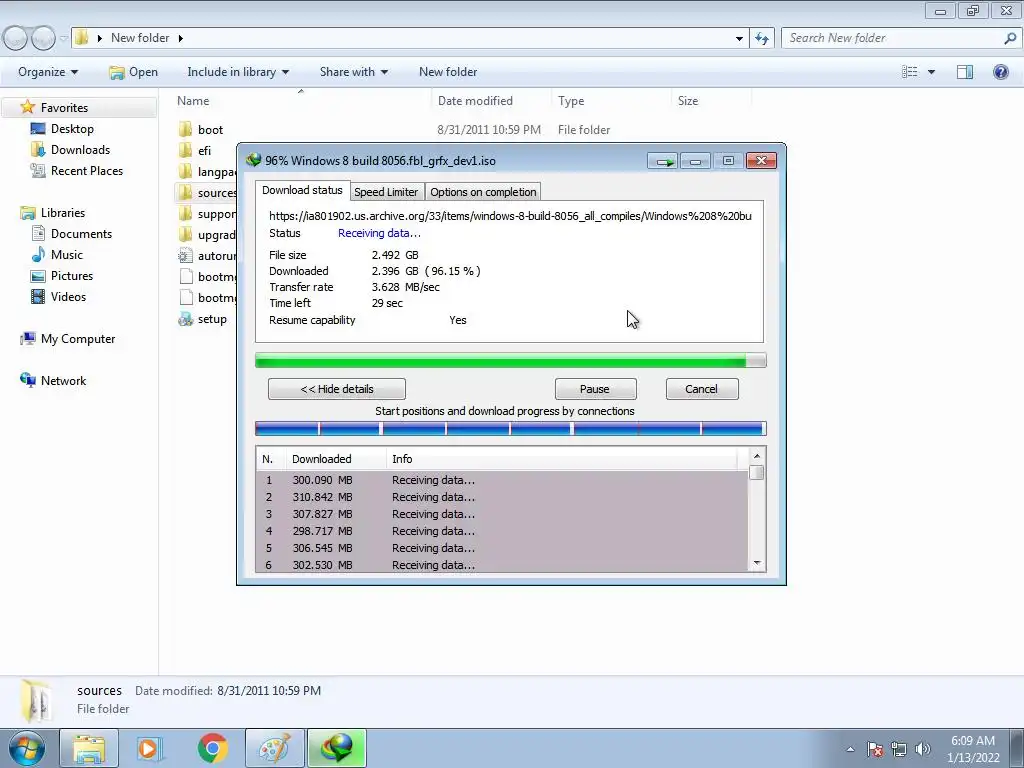Switch to the Speed Limiter tab
The image size is (1024, 768).
[386, 192]
